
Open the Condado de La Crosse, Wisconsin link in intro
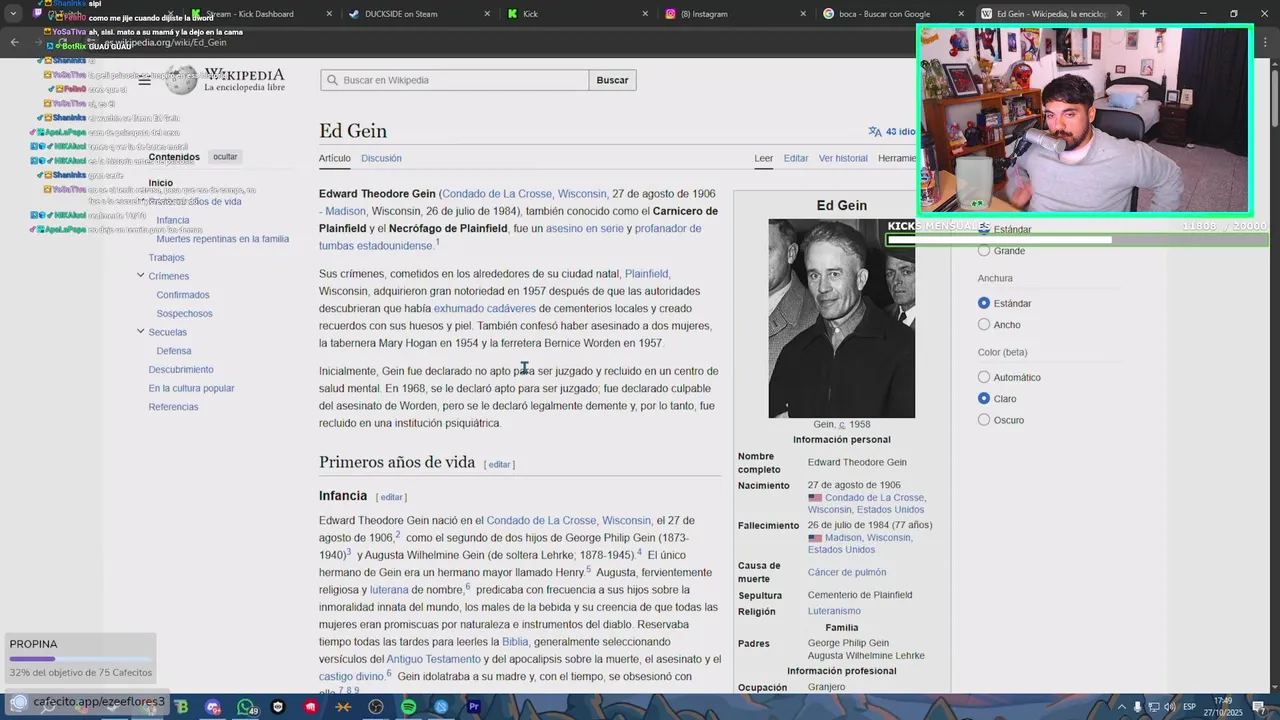pyautogui.click(x=524, y=194)
